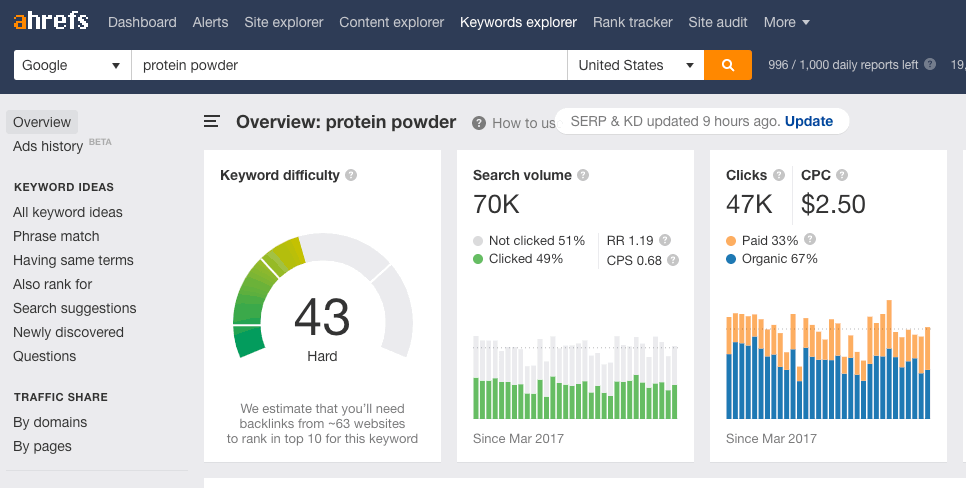The image size is (966, 488).
Task: Click the Search volume help icon
Action: click(583, 175)
